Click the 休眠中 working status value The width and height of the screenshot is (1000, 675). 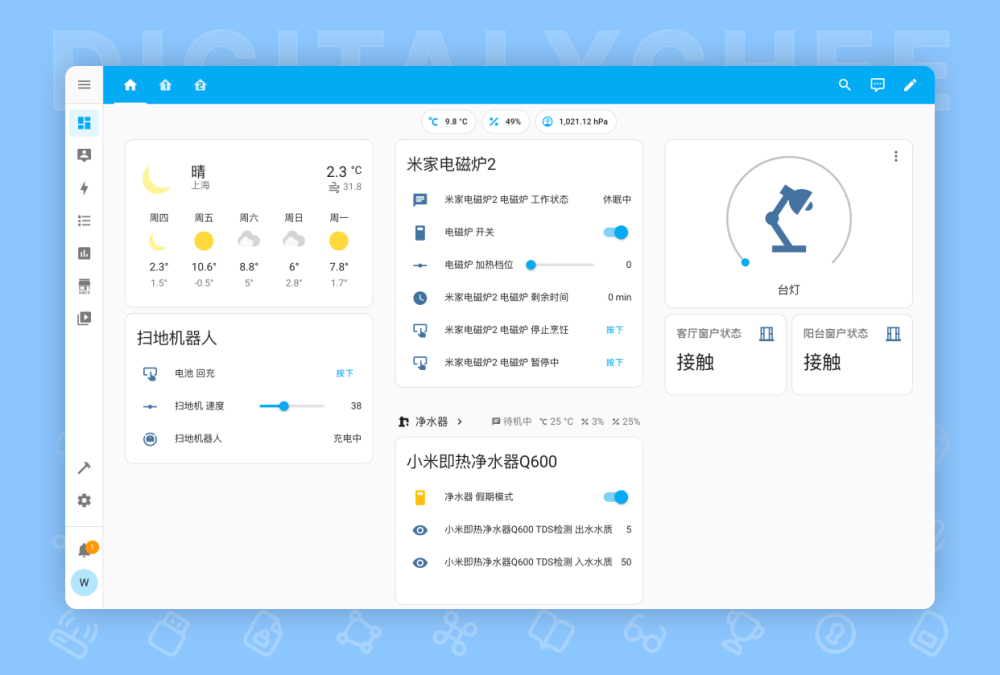click(x=617, y=200)
